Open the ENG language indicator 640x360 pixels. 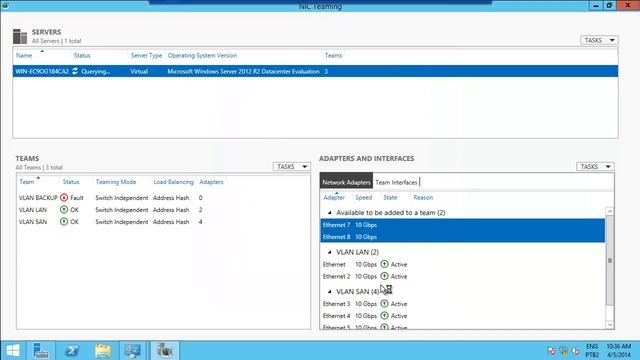pyautogui.click(x=592, y=347)
